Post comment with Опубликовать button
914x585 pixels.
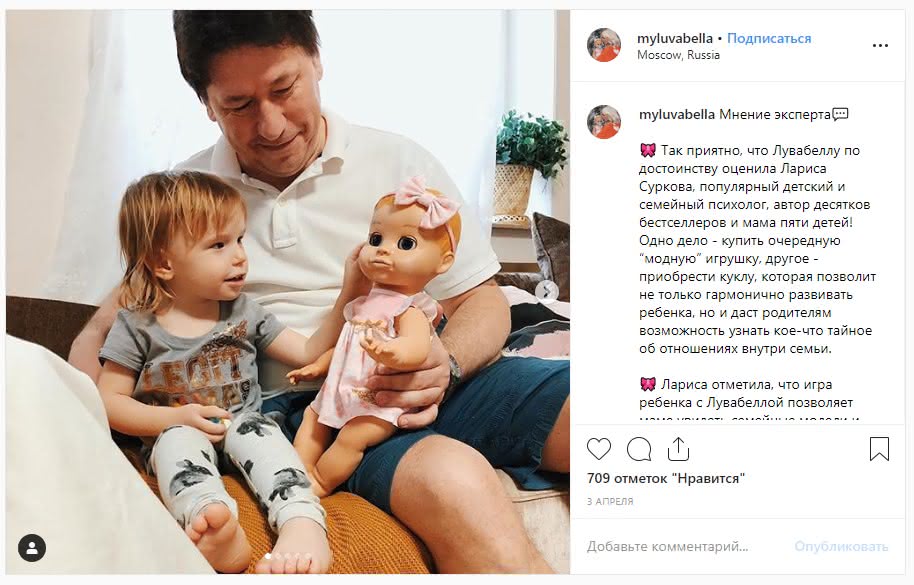coord(841,547)
